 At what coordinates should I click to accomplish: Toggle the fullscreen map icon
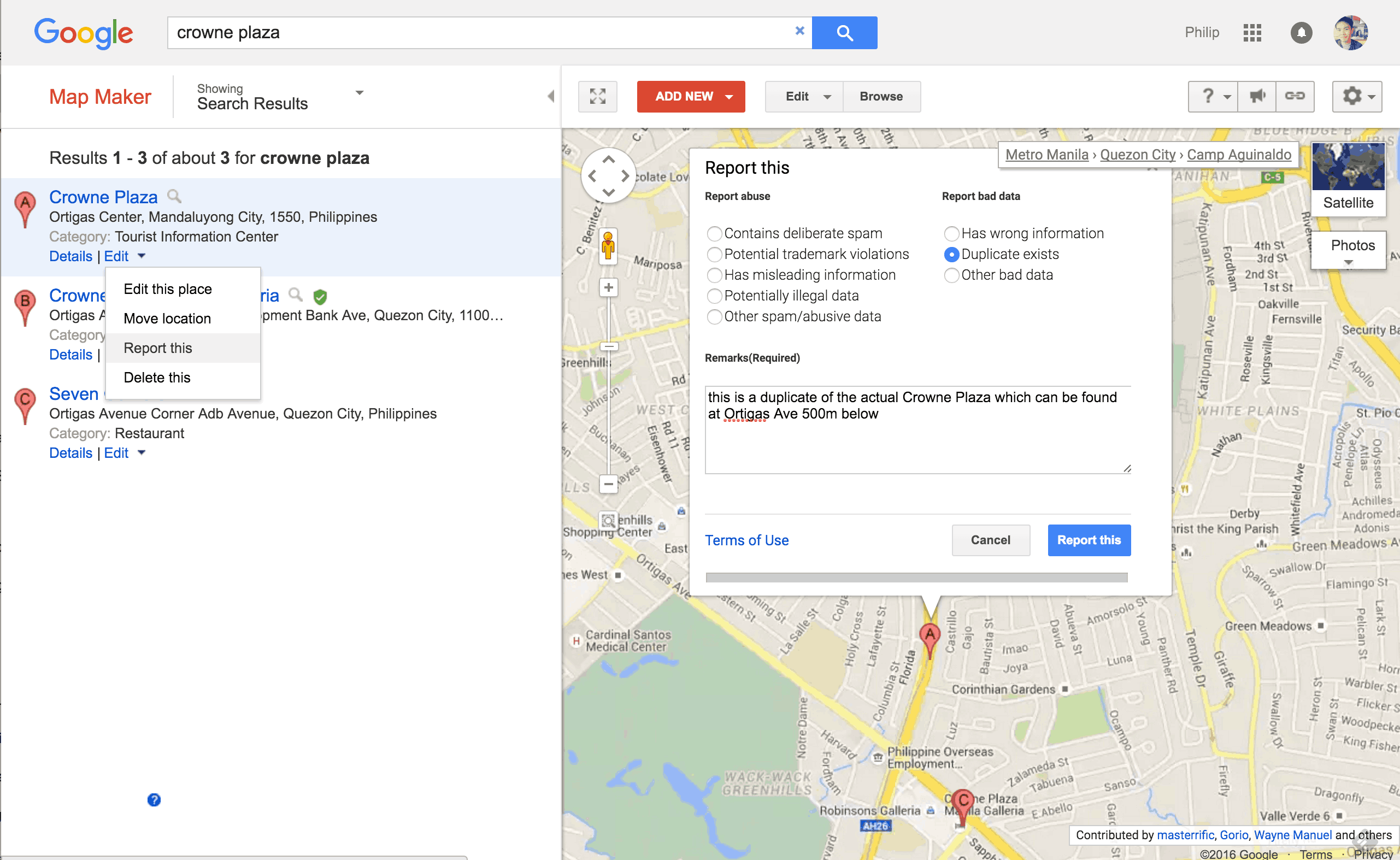[597, 97]
